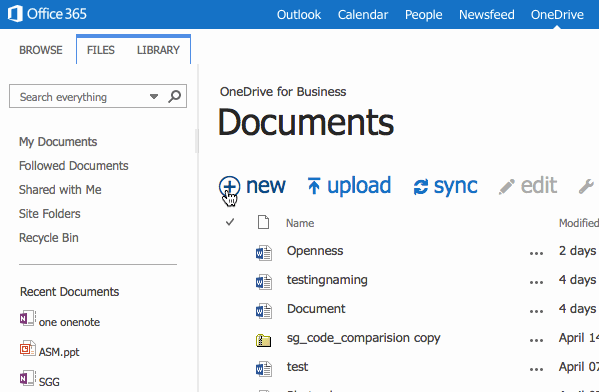599x392 pixels.
Task: Click the magnifying glass search icon
Action: [175, 96]
